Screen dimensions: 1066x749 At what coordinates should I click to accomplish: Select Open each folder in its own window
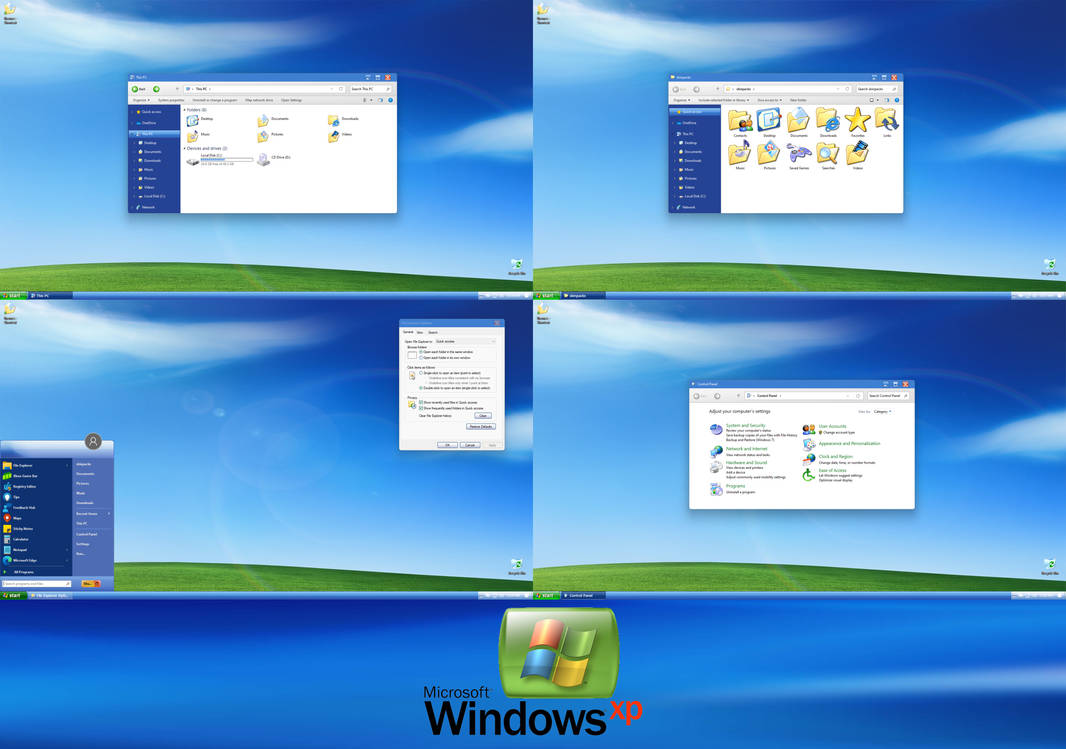point(420,358)
